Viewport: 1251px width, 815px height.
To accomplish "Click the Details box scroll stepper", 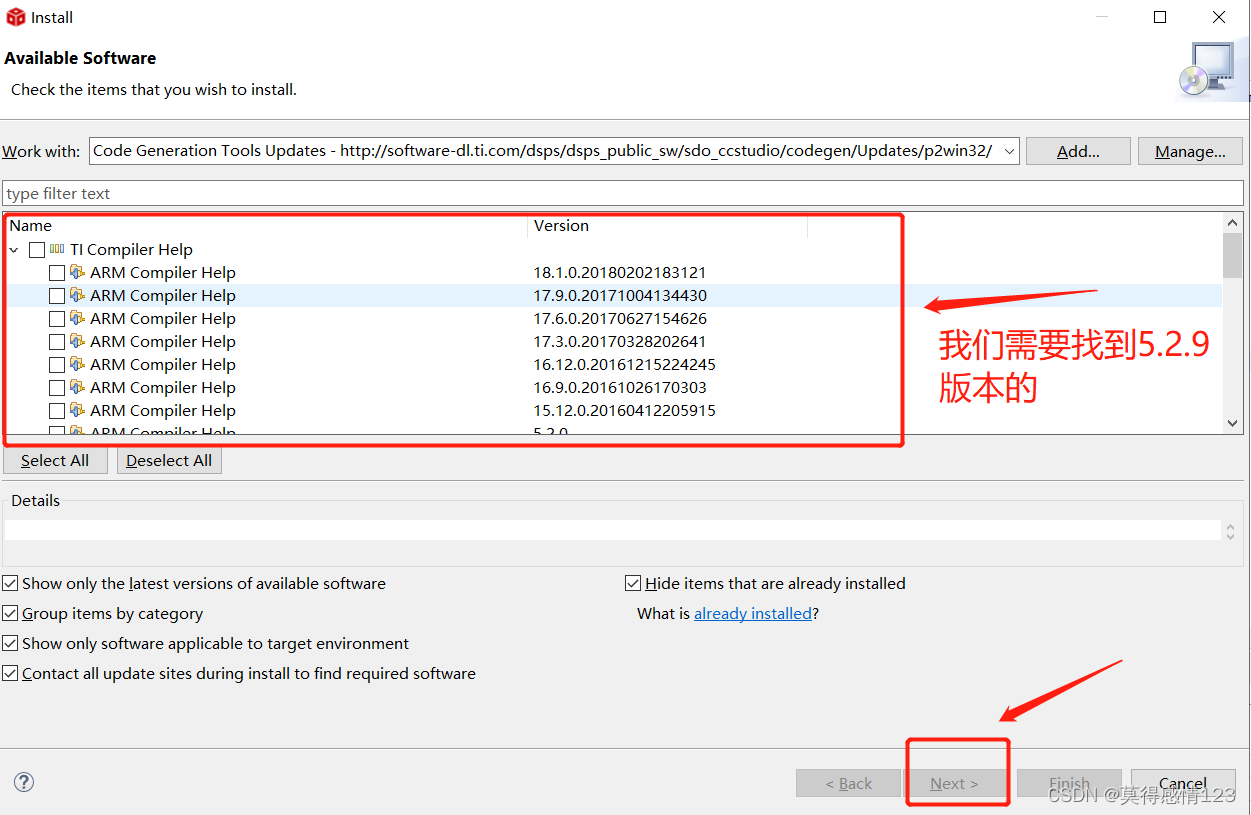I will 1231,531.
